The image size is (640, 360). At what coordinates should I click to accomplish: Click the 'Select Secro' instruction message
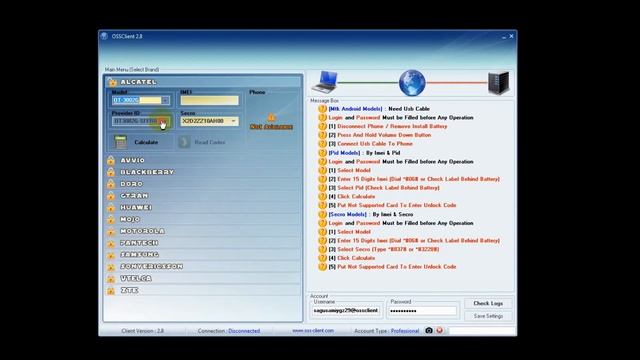388,249
